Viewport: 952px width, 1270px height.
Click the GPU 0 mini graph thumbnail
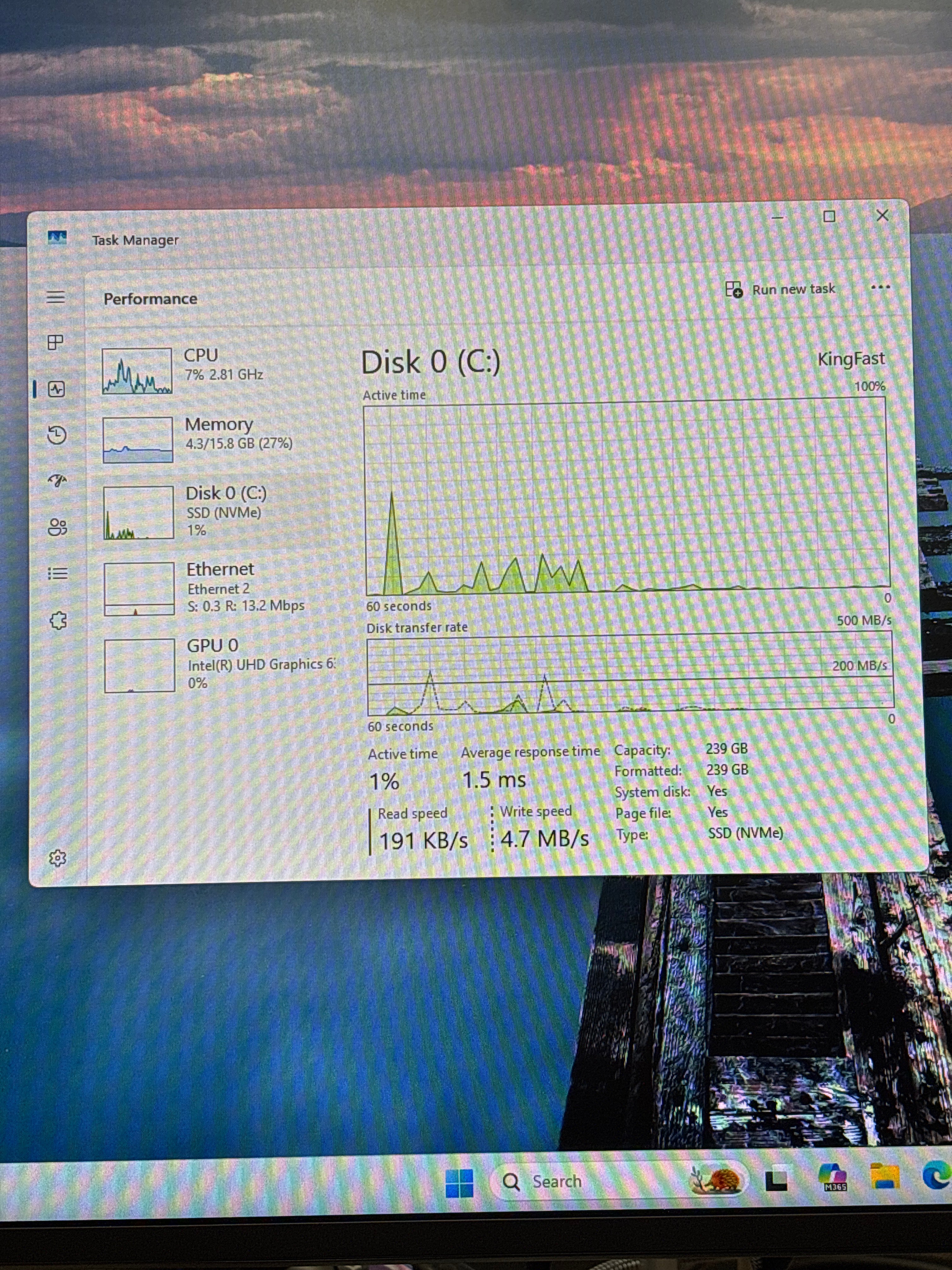139,666
